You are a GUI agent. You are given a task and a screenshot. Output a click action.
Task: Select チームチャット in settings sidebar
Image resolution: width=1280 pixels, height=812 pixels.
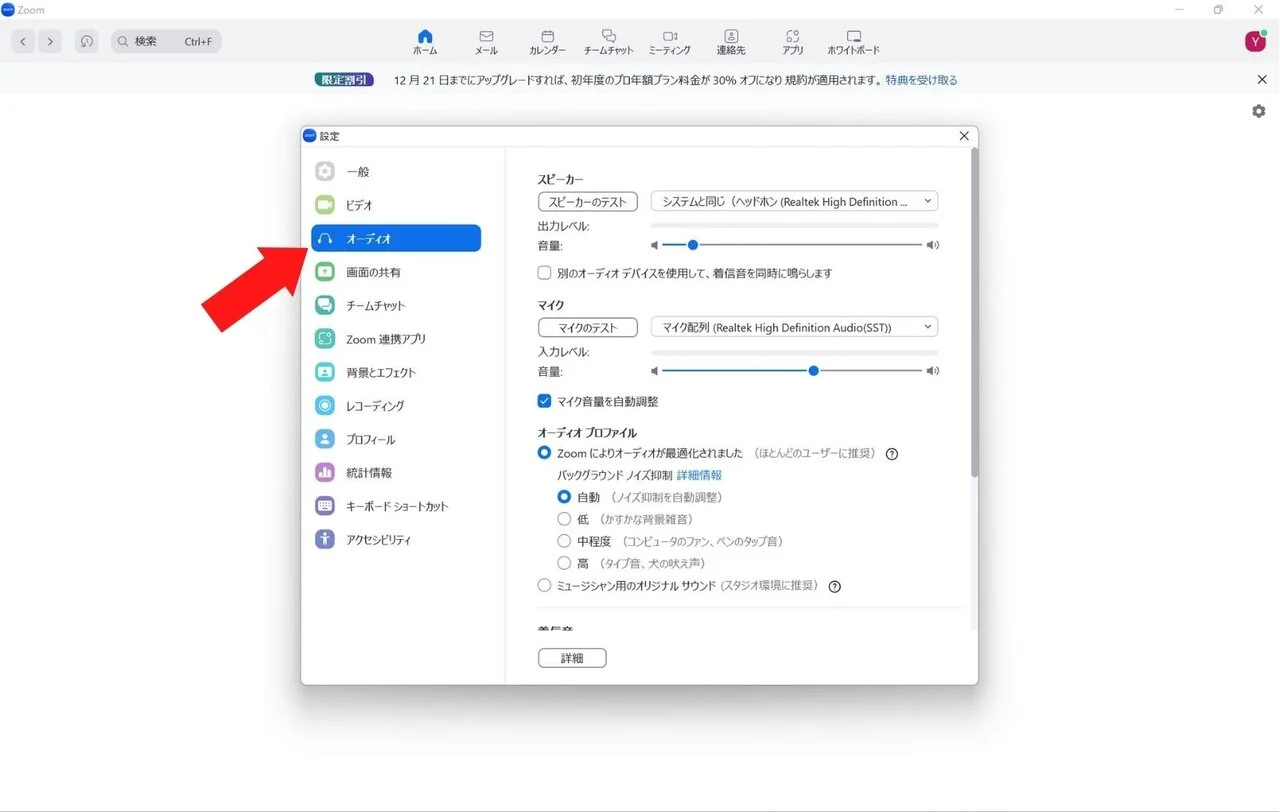point(396,305)
